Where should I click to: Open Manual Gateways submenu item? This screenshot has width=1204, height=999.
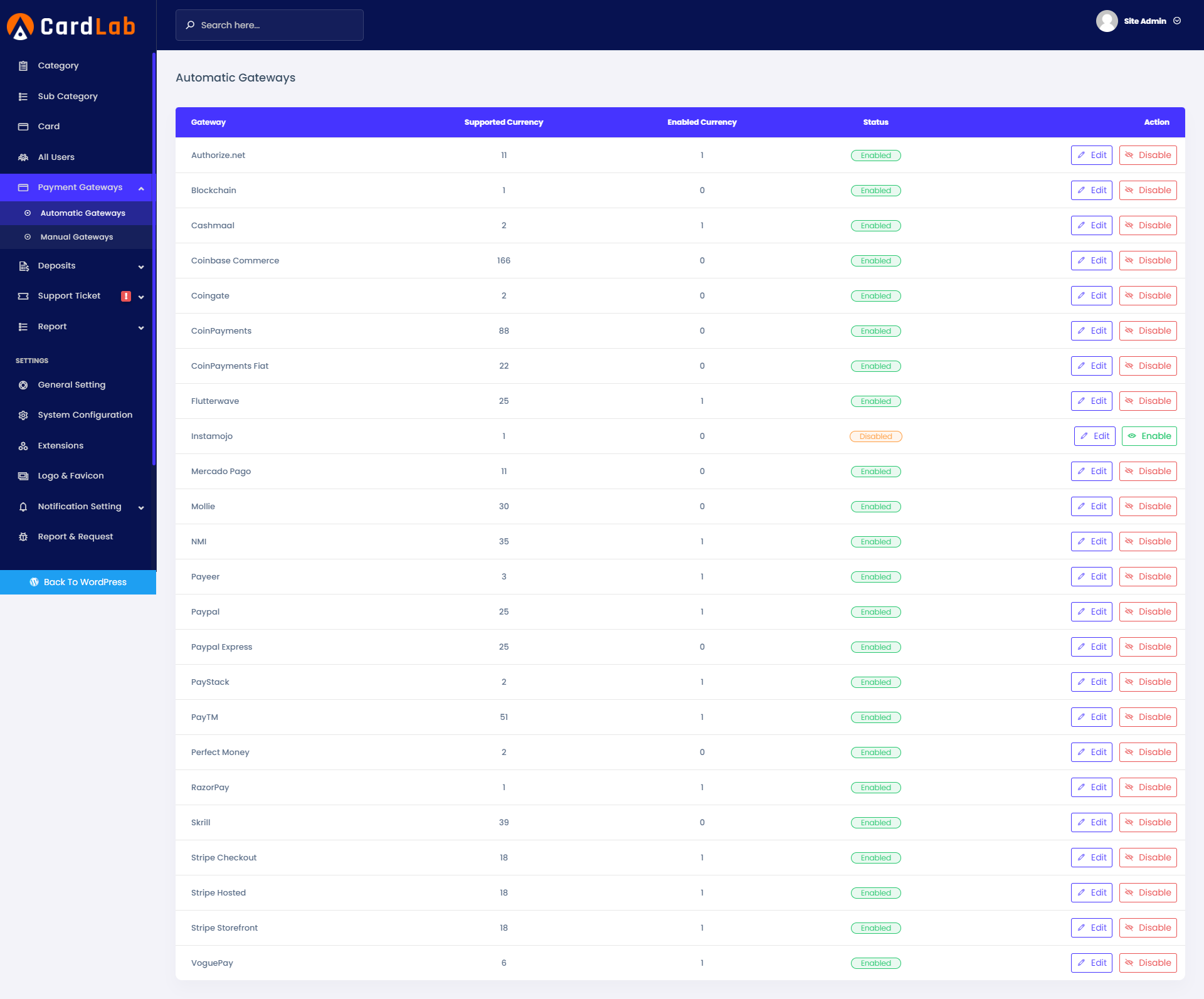point(77,237)
